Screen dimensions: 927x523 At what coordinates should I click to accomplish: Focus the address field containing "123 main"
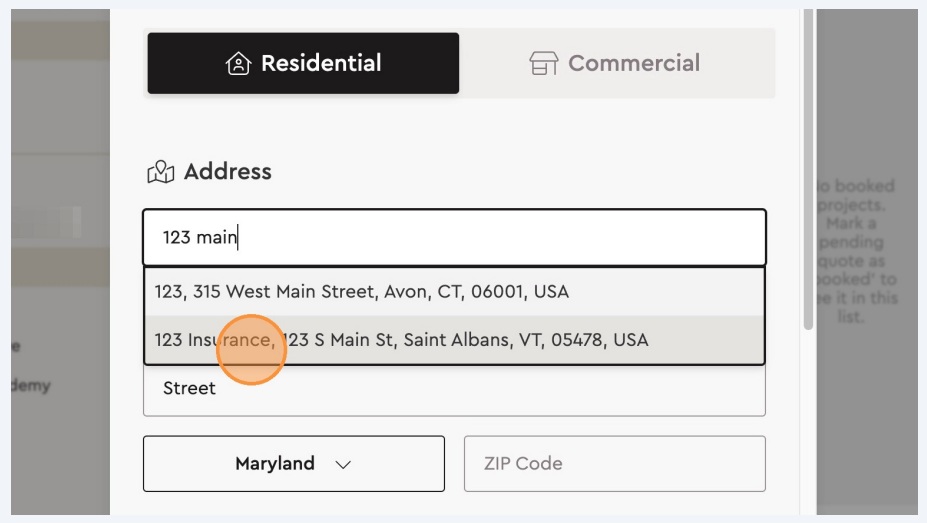click(454, 237)
